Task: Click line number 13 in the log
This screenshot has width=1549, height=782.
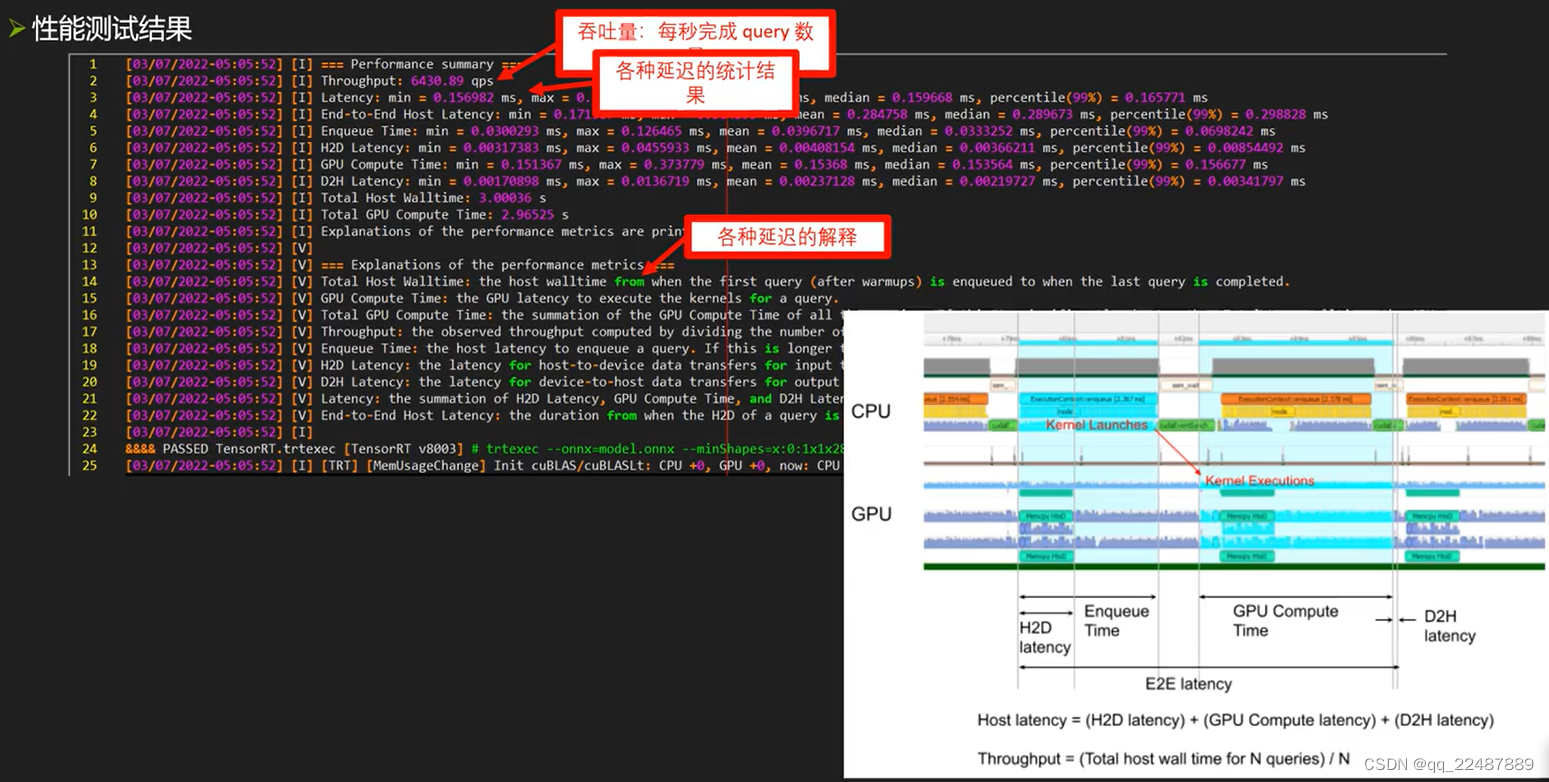Action: pos(90,265)
